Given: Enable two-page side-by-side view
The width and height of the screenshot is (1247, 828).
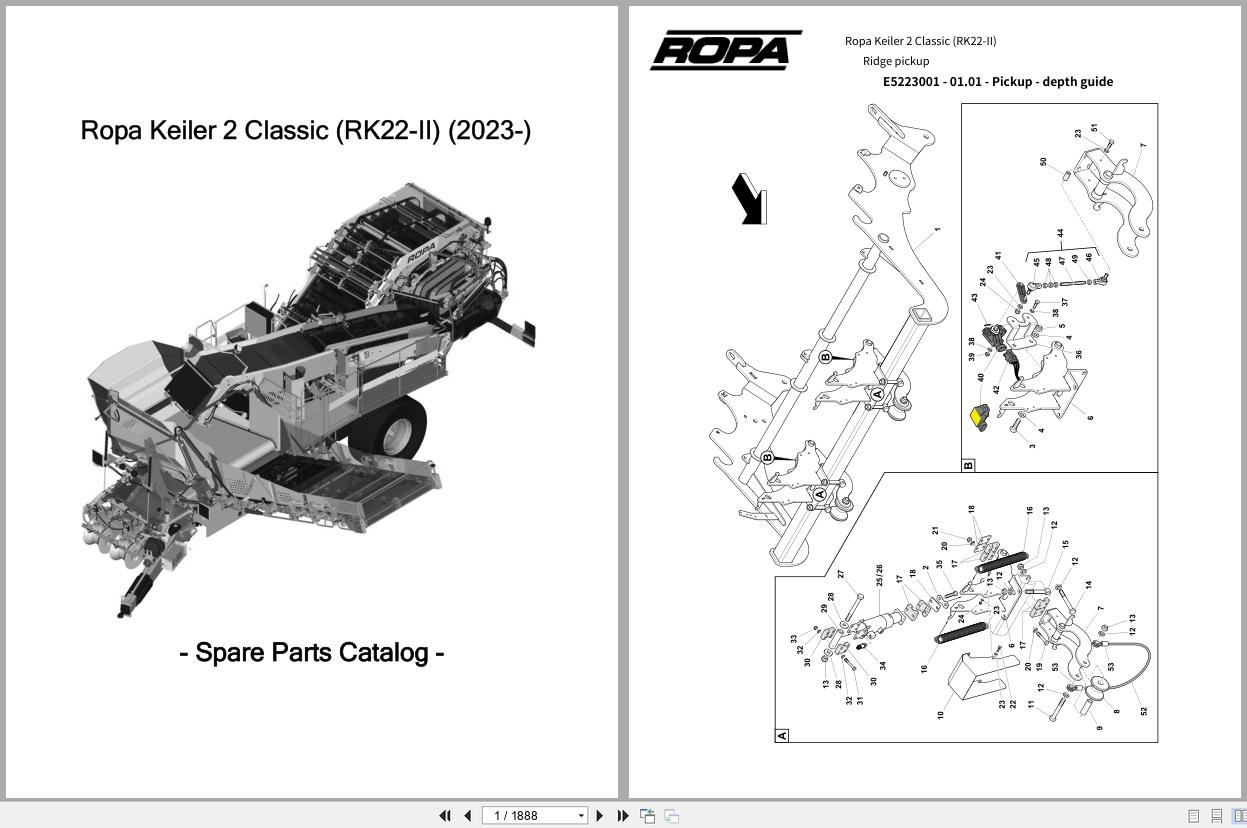Looking at the screenshot, I should click(1239, 816).
